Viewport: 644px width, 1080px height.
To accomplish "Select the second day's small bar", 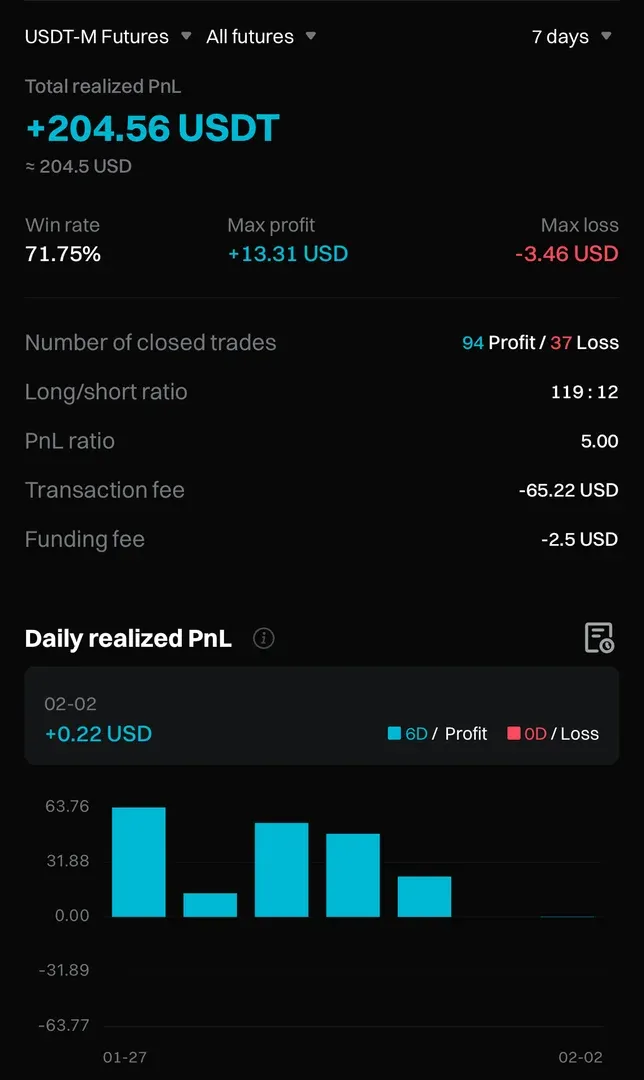I will coord(210,905).
